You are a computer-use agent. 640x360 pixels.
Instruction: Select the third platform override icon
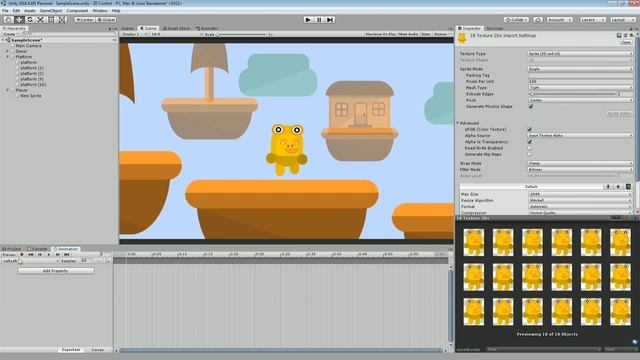click(x=628, y=187)
